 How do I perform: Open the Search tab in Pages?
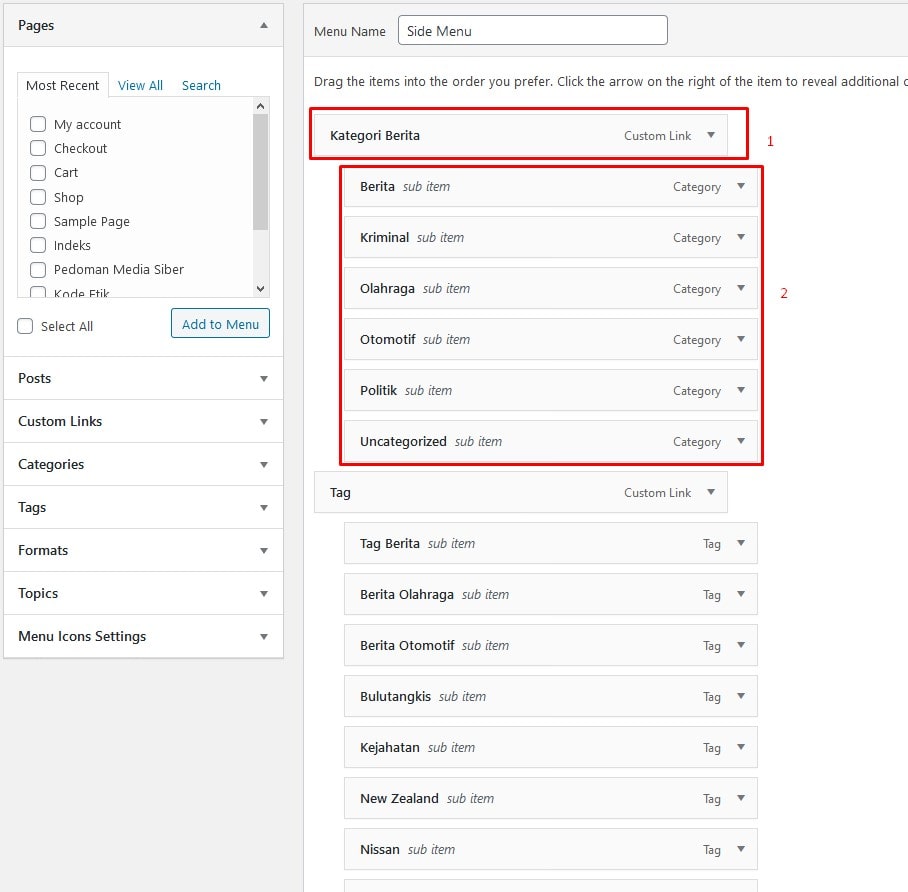[201, 86]
